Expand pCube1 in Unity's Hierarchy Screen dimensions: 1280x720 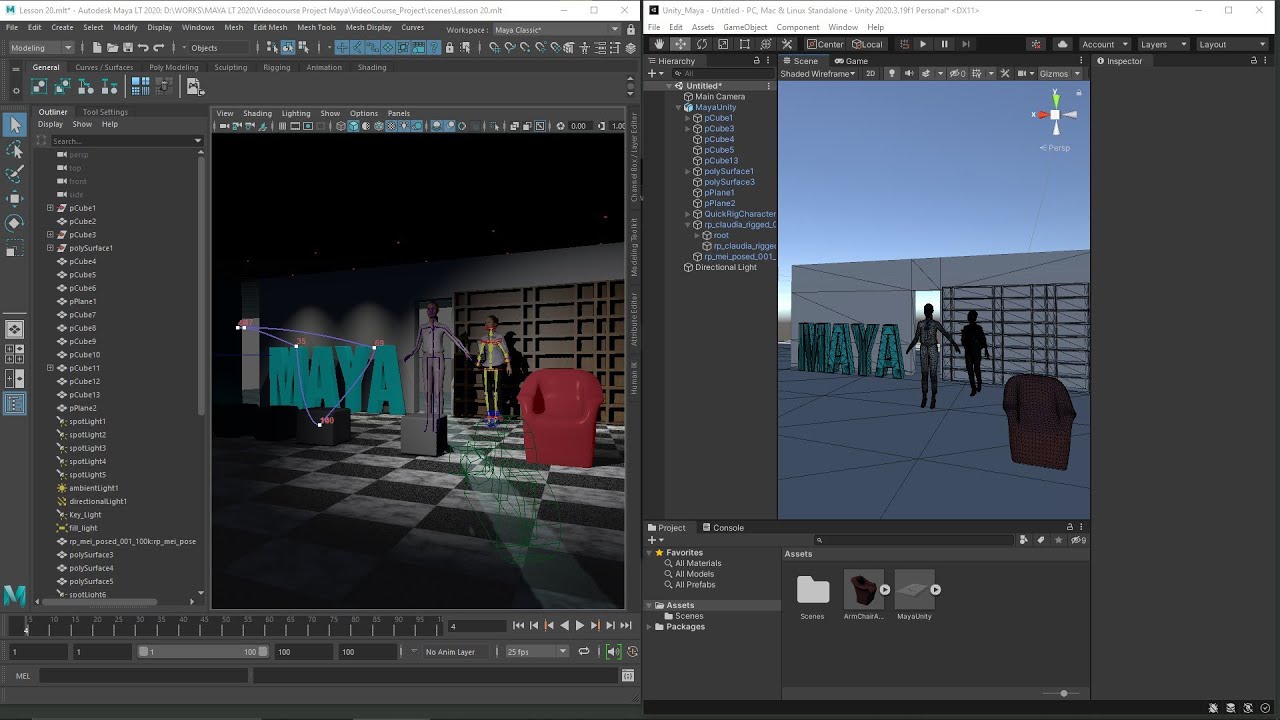point(687,118)
